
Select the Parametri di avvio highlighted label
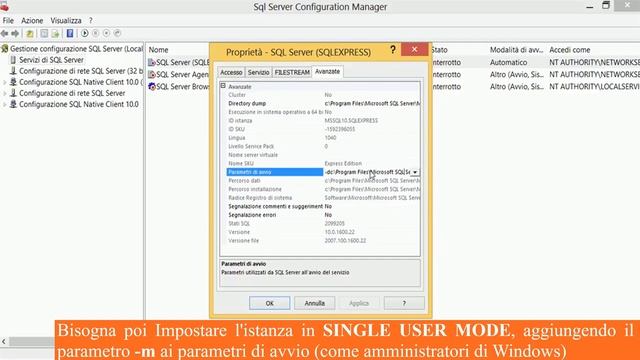tap(275, 172)
